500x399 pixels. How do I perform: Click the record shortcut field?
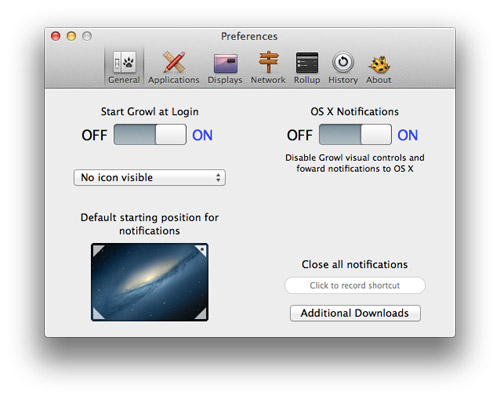tap(355, 285)
